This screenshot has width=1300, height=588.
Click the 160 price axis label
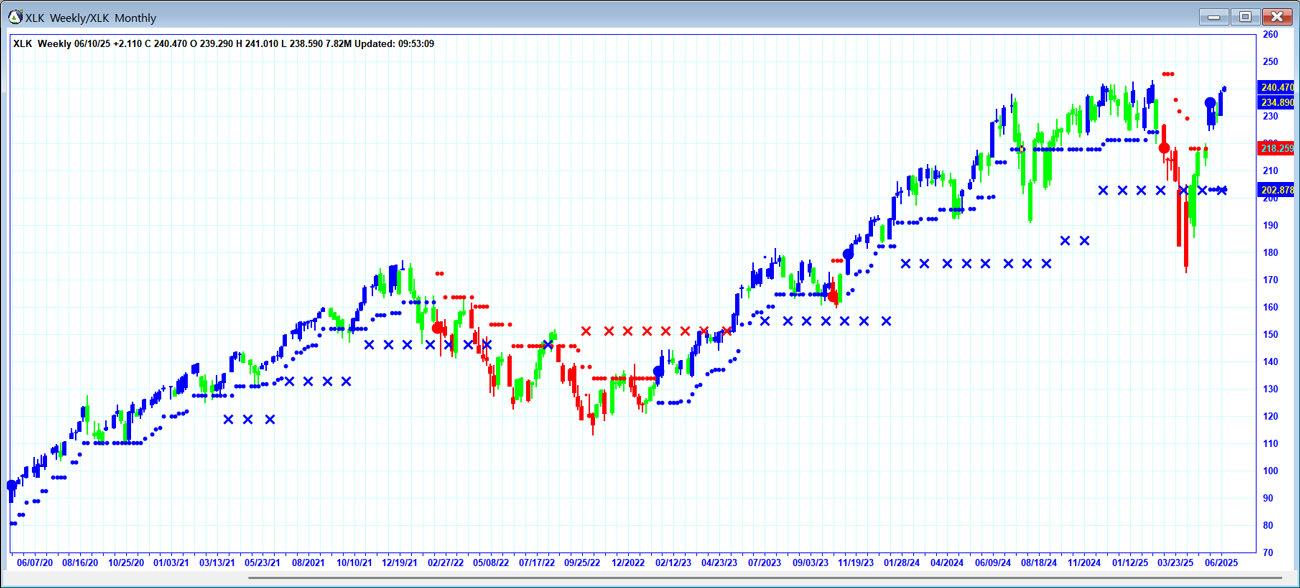point(1271,308)
